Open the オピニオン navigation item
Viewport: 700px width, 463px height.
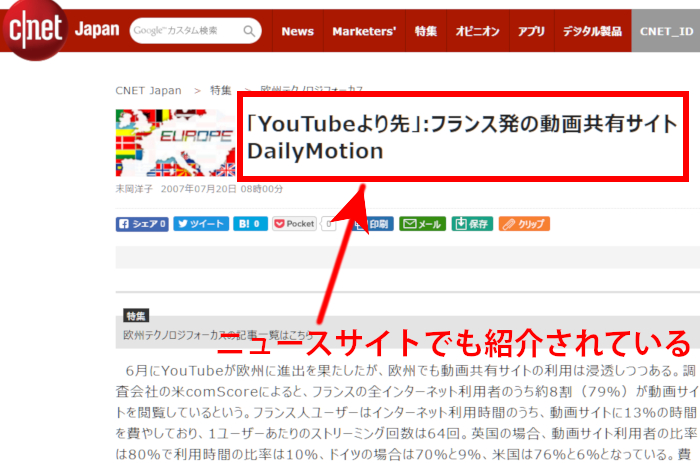click(x=477, y=31)
